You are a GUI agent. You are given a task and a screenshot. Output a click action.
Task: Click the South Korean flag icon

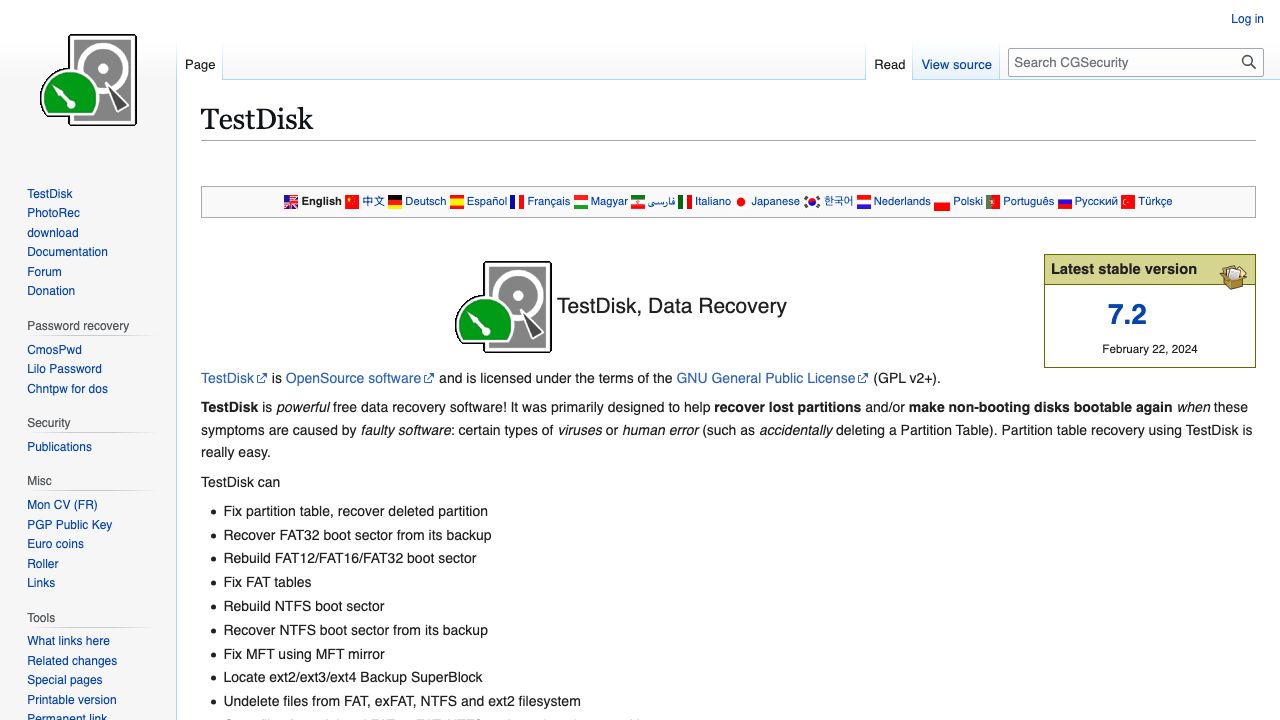click(x=812, y=202)
